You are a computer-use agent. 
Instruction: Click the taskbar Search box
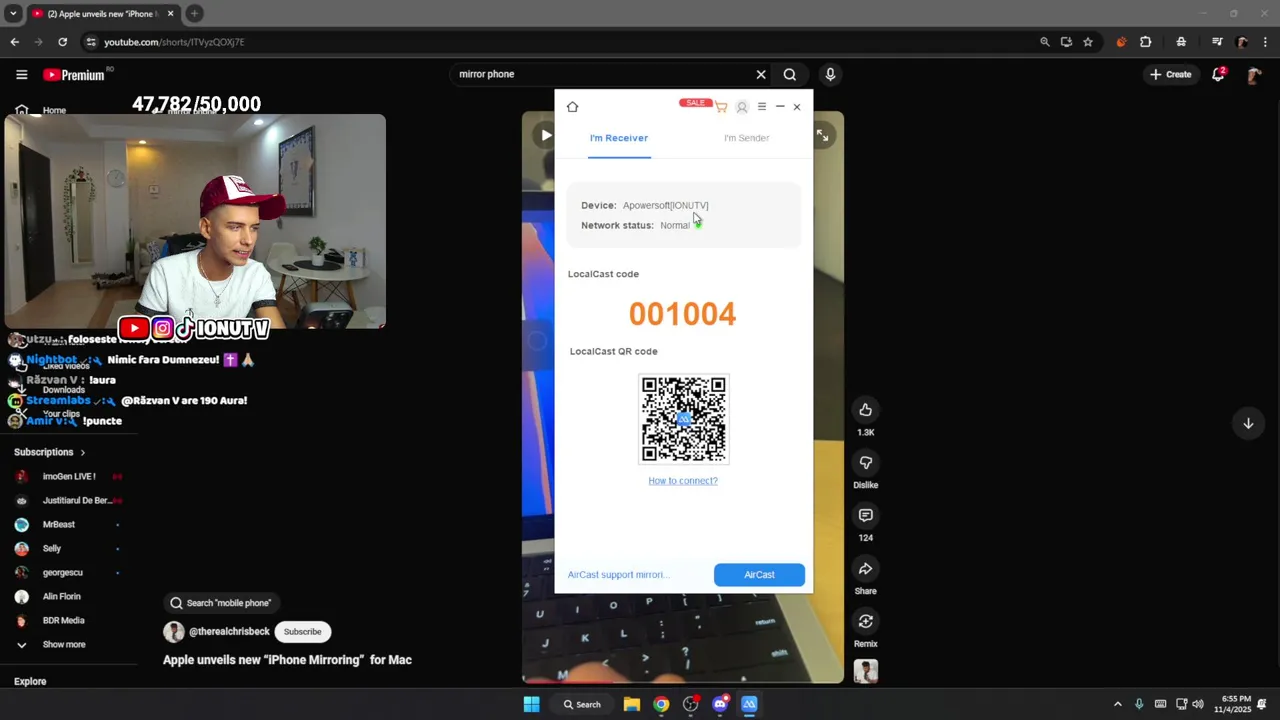click(x=582, y=704)
